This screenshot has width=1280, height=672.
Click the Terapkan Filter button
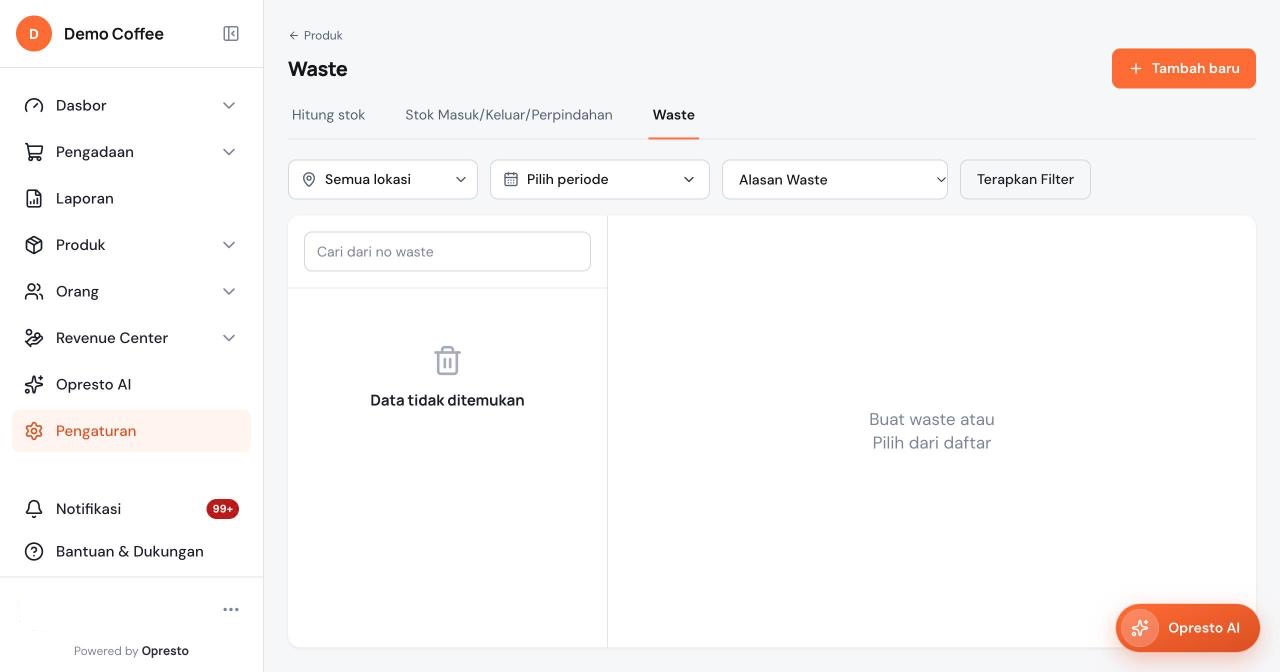pos(1025,180)
